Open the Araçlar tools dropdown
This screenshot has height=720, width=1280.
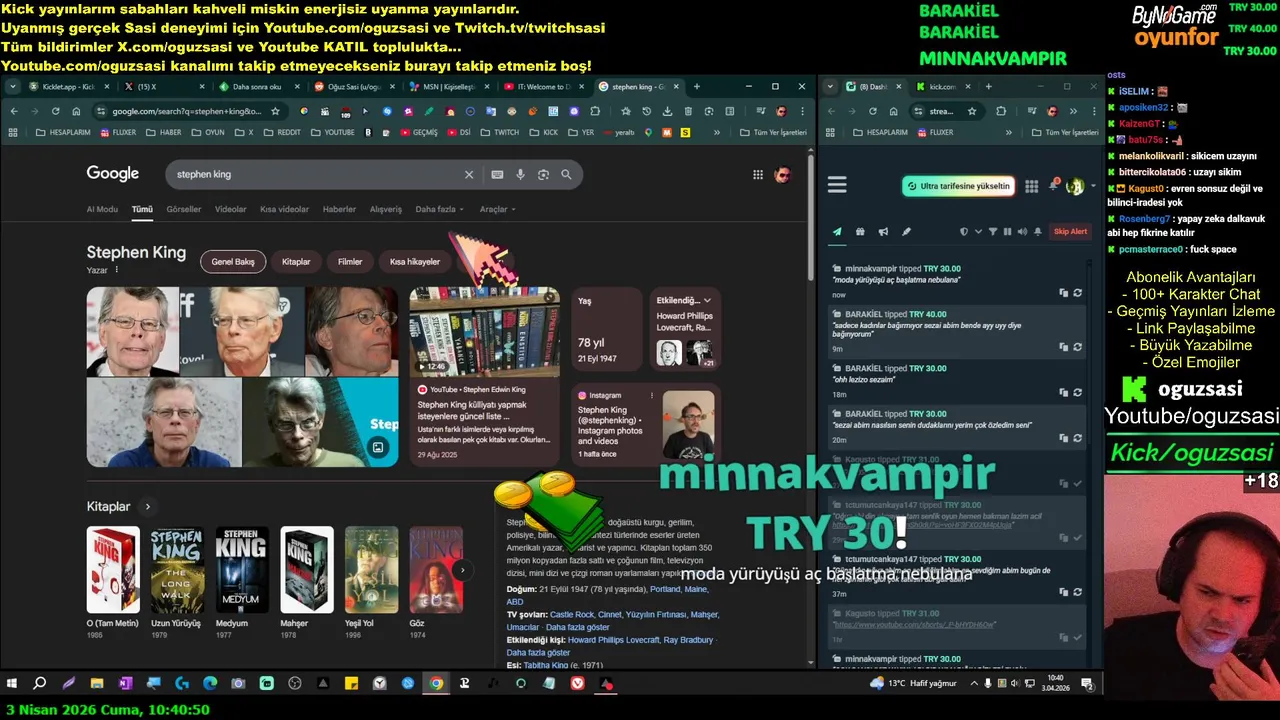coord(497,209)
